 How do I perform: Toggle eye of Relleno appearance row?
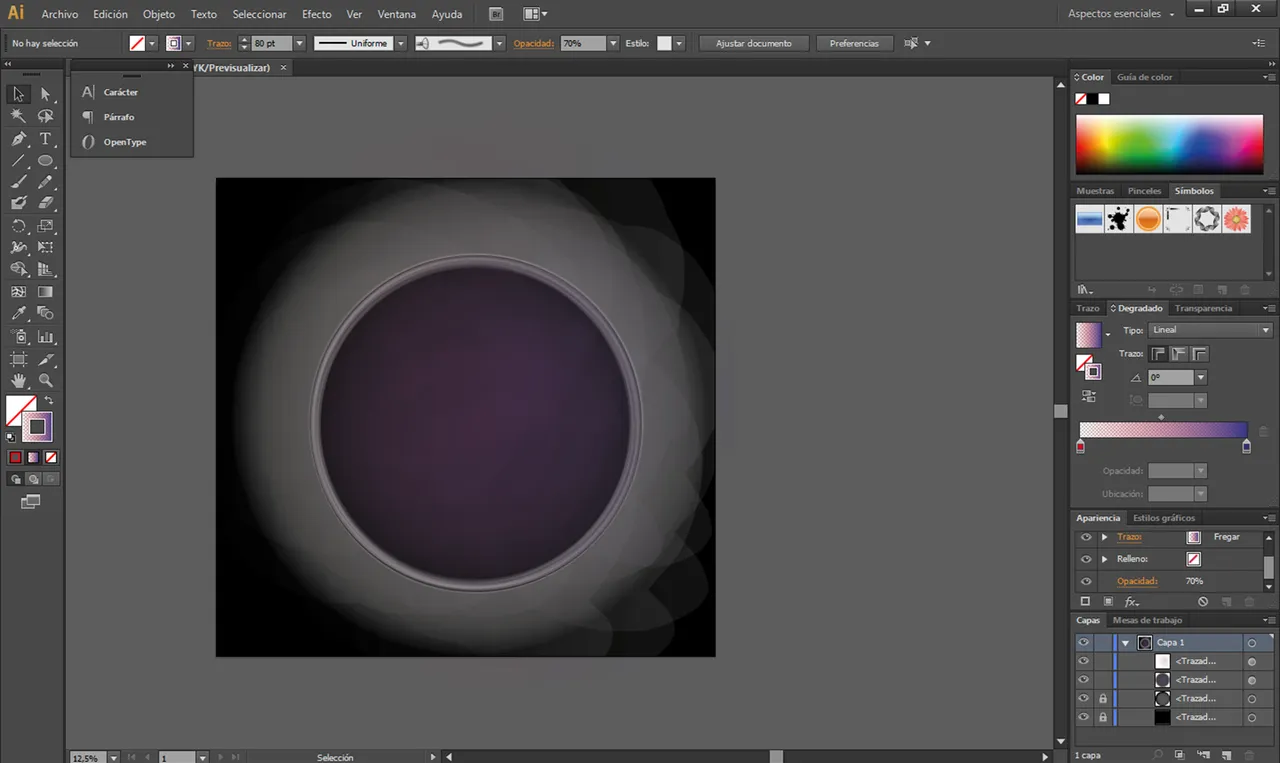[x=1086, y=559]
